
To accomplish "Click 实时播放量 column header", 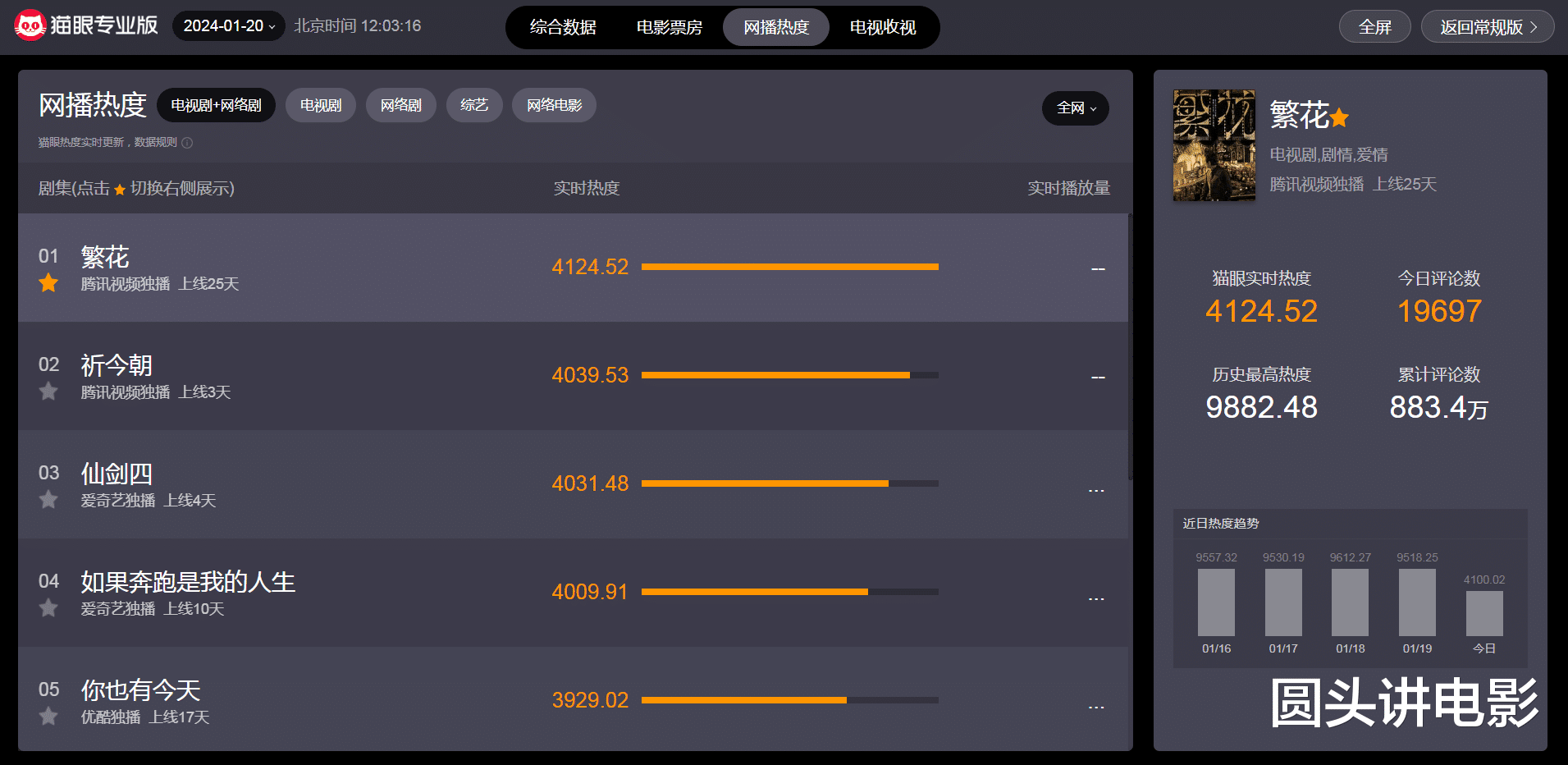I will point(1069,188).
